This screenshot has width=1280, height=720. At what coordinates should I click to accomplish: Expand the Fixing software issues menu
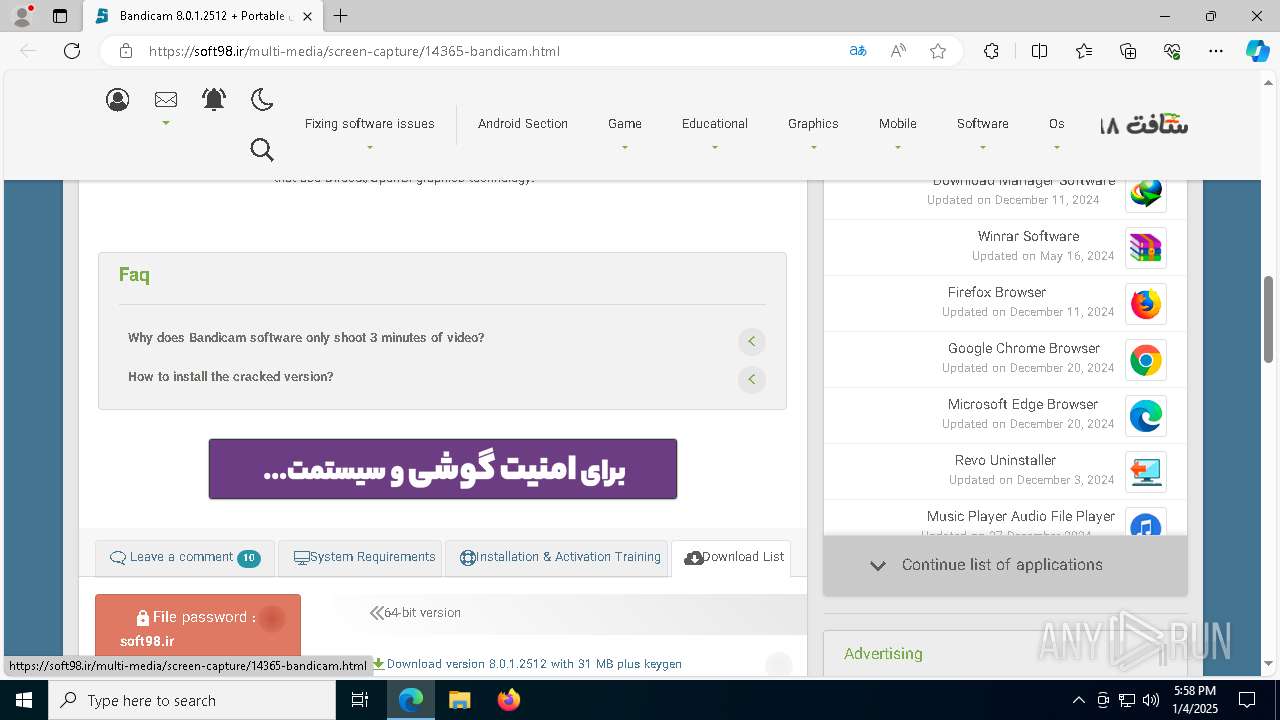click(x=369, y=124)
